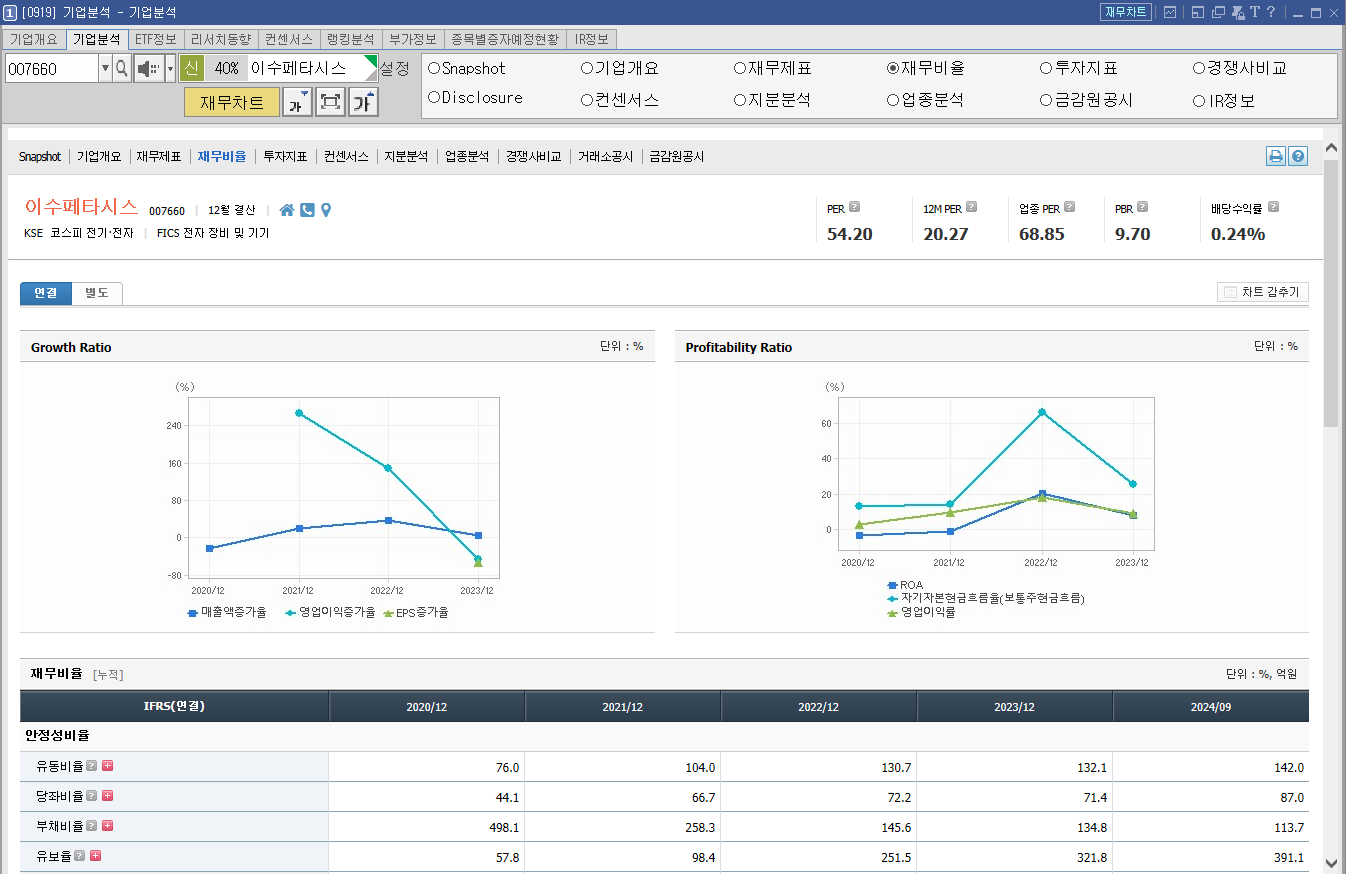This screenshot has width=1346, height=874.
Task: Click the ROA legend color marker
Action: click(892, 585)
